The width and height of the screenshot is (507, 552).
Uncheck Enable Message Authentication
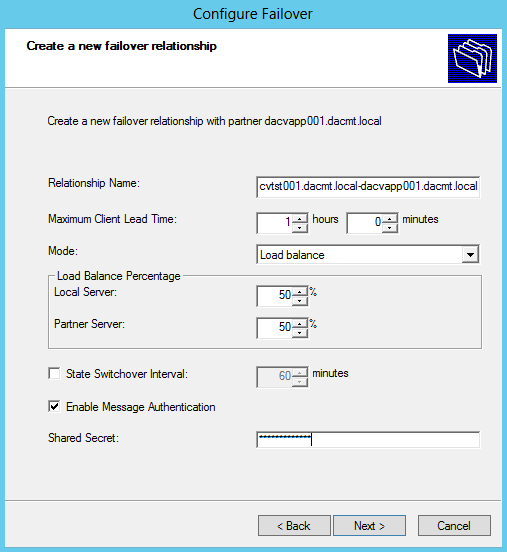(x=54, y=406)
